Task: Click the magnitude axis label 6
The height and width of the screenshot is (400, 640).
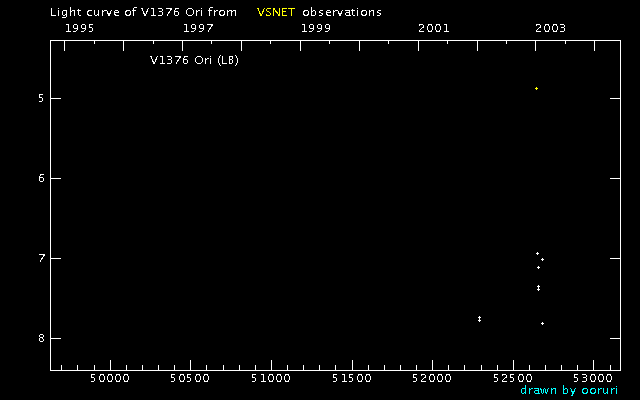Action: 41,179
